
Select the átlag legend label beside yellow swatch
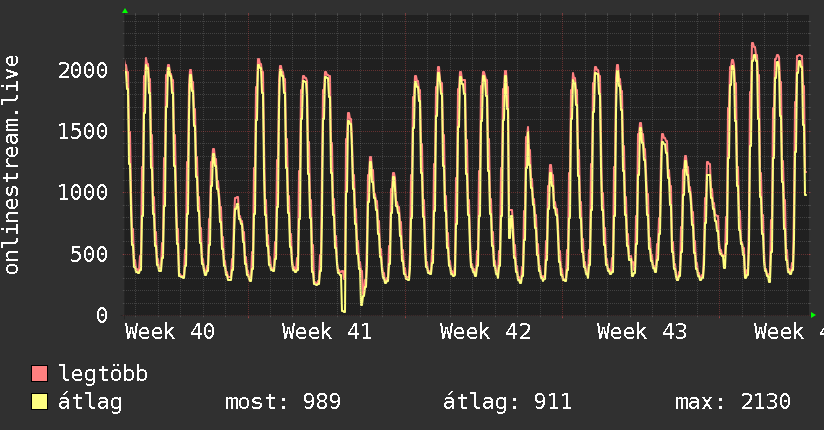pos(90,402)
